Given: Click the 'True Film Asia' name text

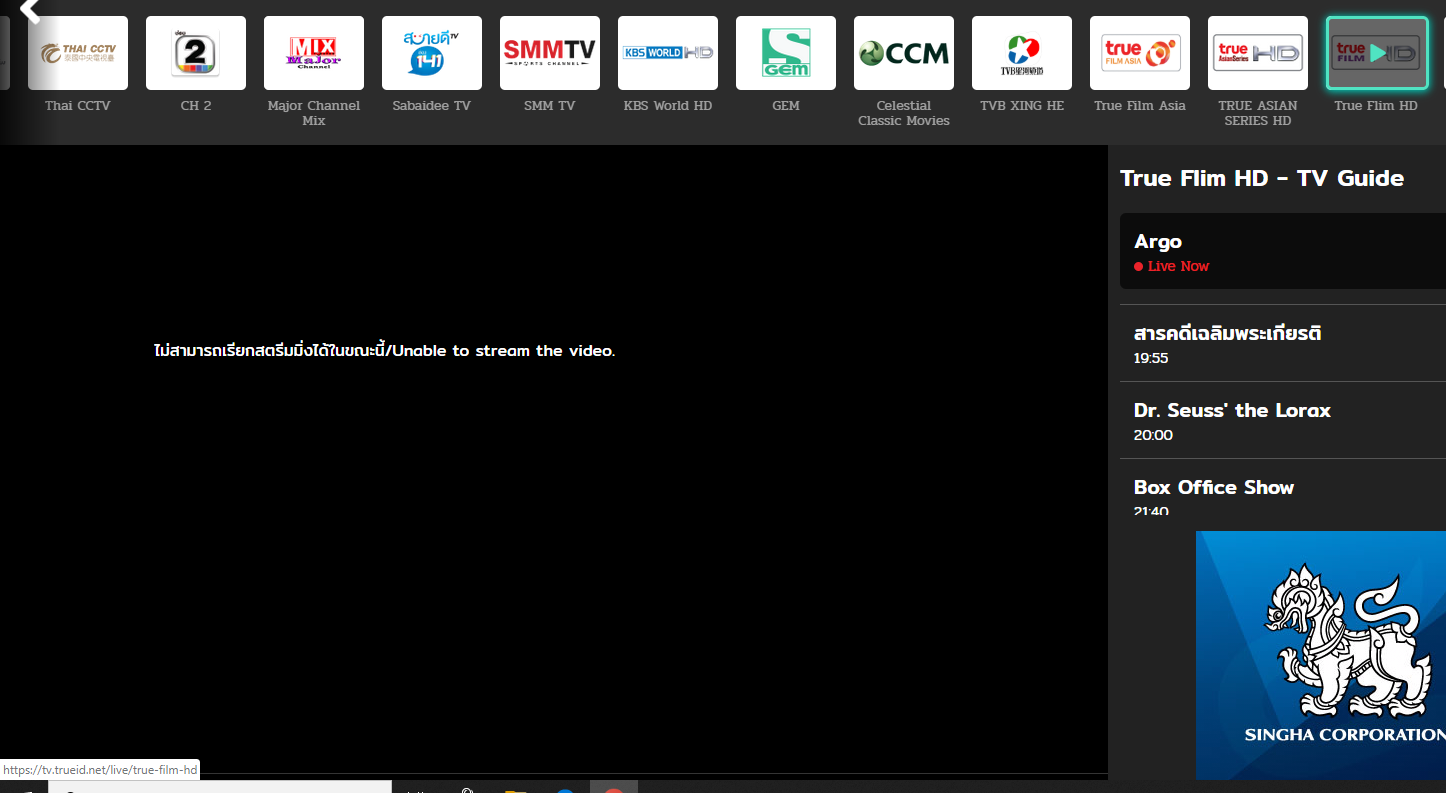Looking at the screenshot, I should point(1140,106).
